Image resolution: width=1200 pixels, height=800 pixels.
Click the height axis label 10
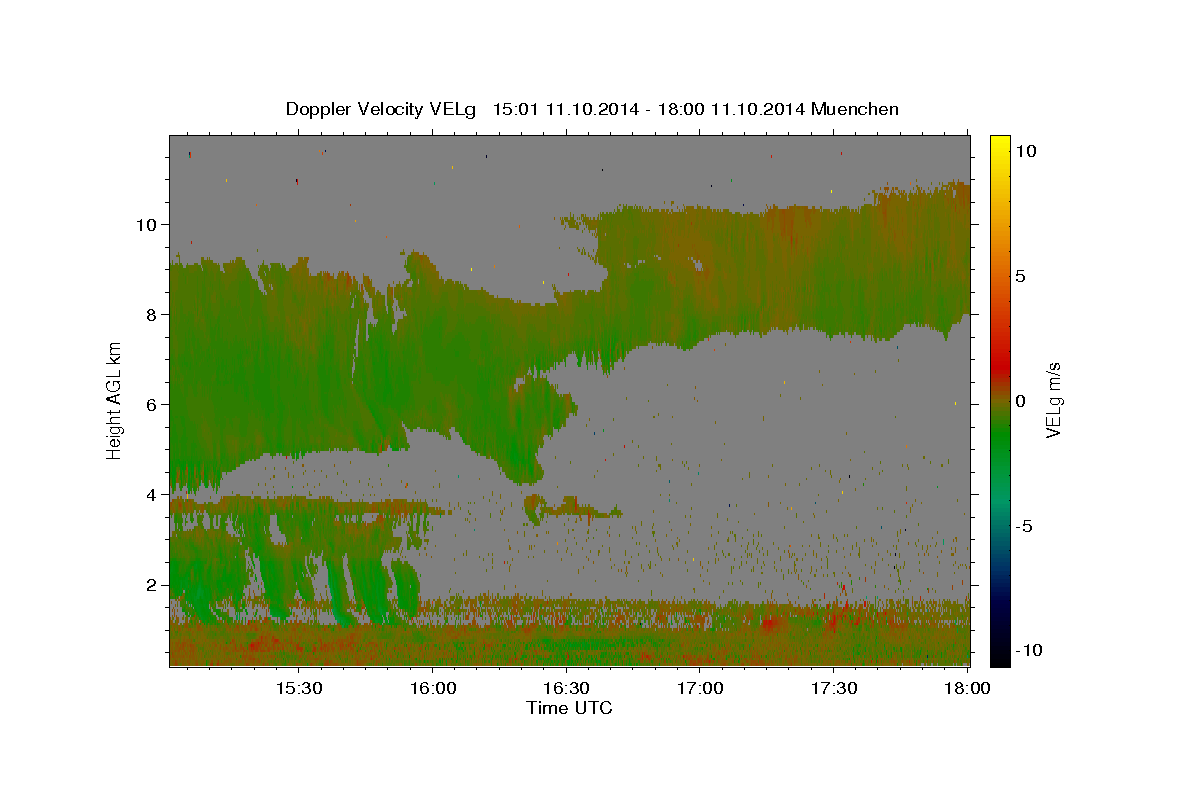point(146,224)
